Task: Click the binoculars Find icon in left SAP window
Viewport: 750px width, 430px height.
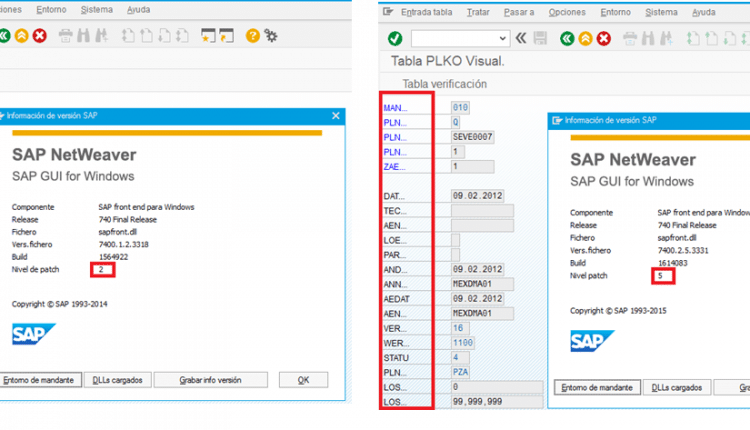Action: [x=83, y=35]
